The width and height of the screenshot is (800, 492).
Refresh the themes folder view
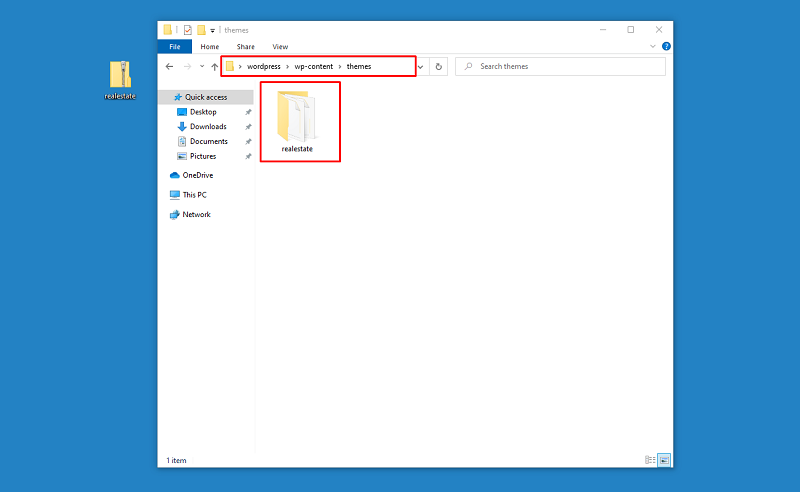pyautogui.click(x=438, y=66)
